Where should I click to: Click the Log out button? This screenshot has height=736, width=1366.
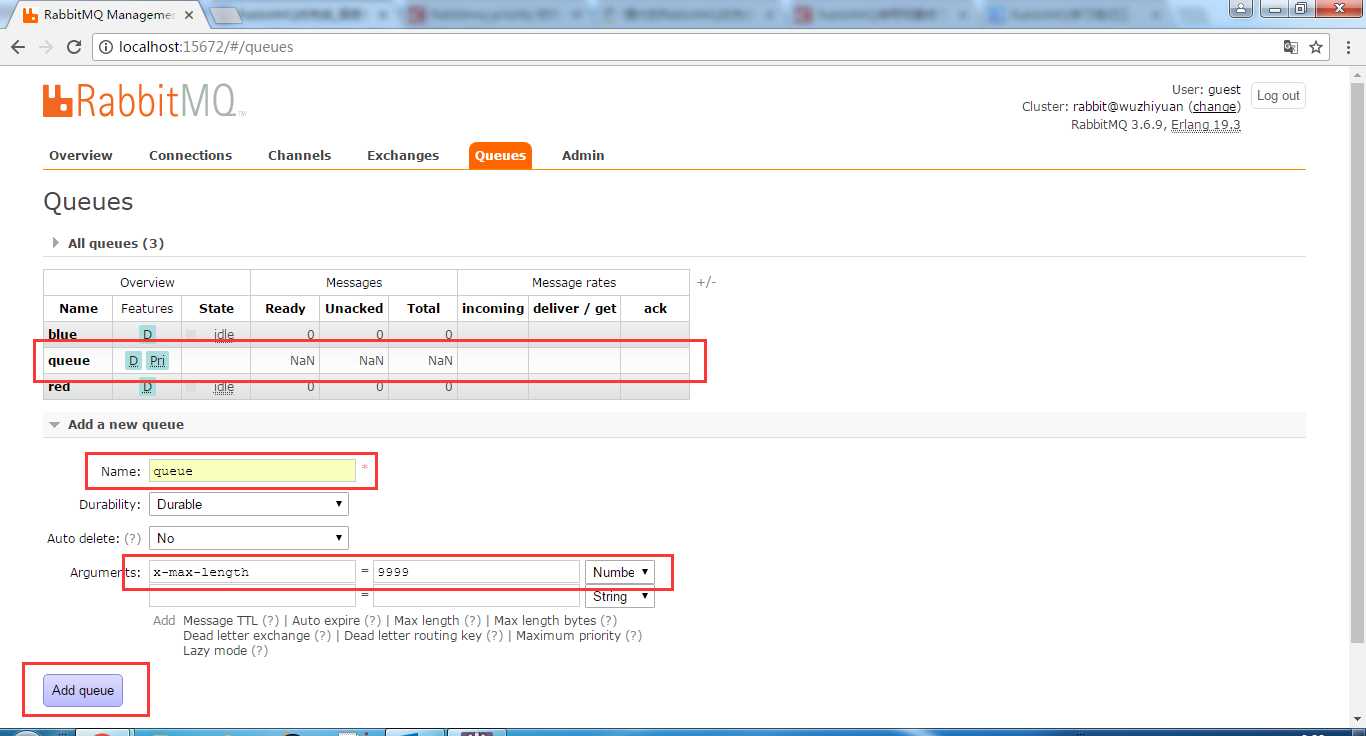pos(1278,96)
